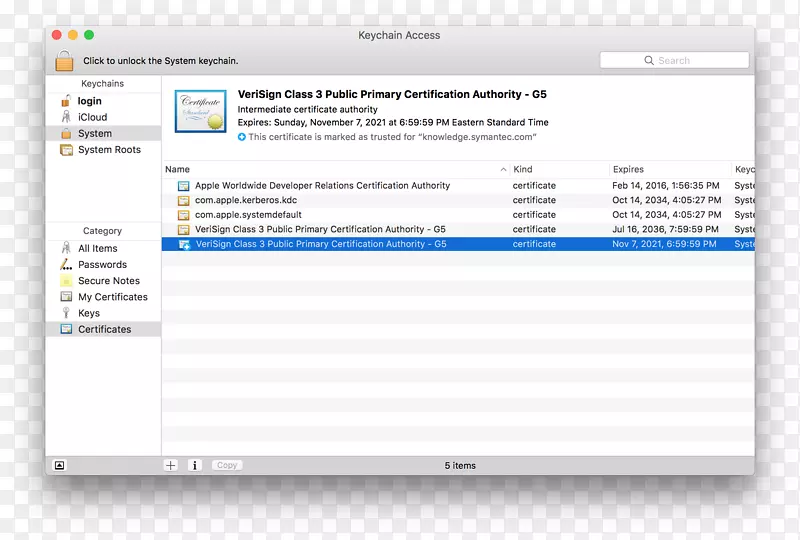Screen dimensions: 800x540
Task: Click the blue plus trust badge icon
Action: click(x=242, y=137)
